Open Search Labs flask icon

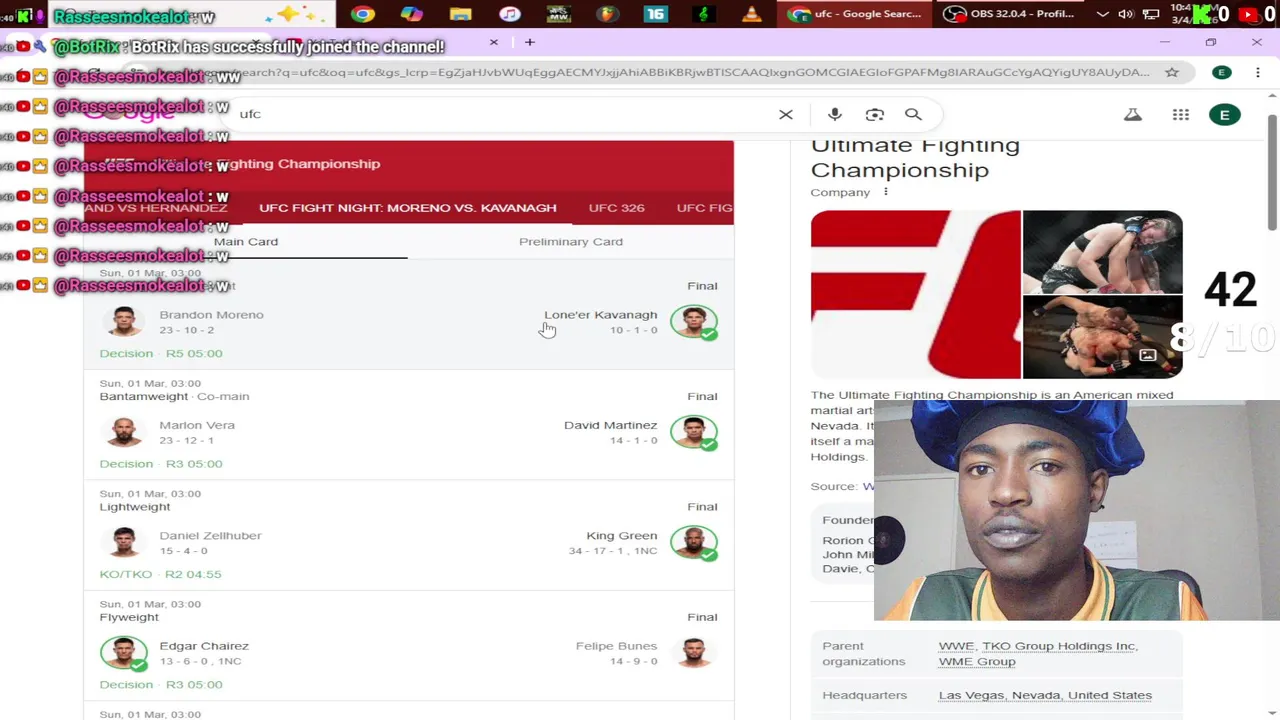click(1133, 114)
